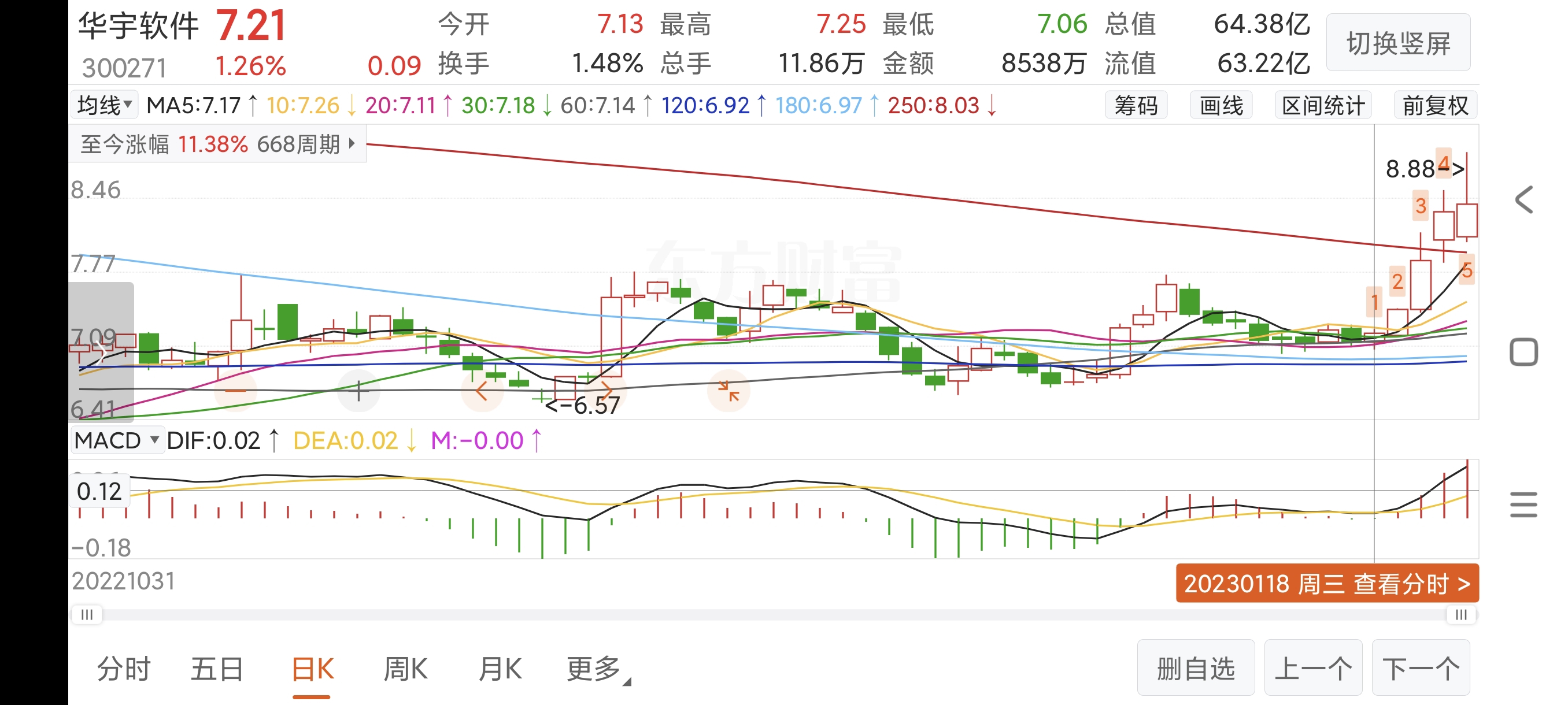Tap the pan-right arrow circle icon
1568x705 pixels.
click(x=606, y=389)
